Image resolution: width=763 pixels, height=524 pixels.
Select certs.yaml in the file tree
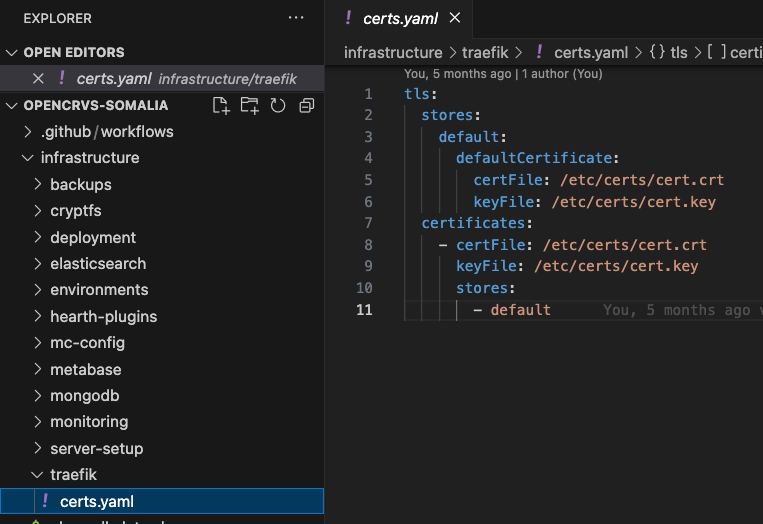pos(96,501)
